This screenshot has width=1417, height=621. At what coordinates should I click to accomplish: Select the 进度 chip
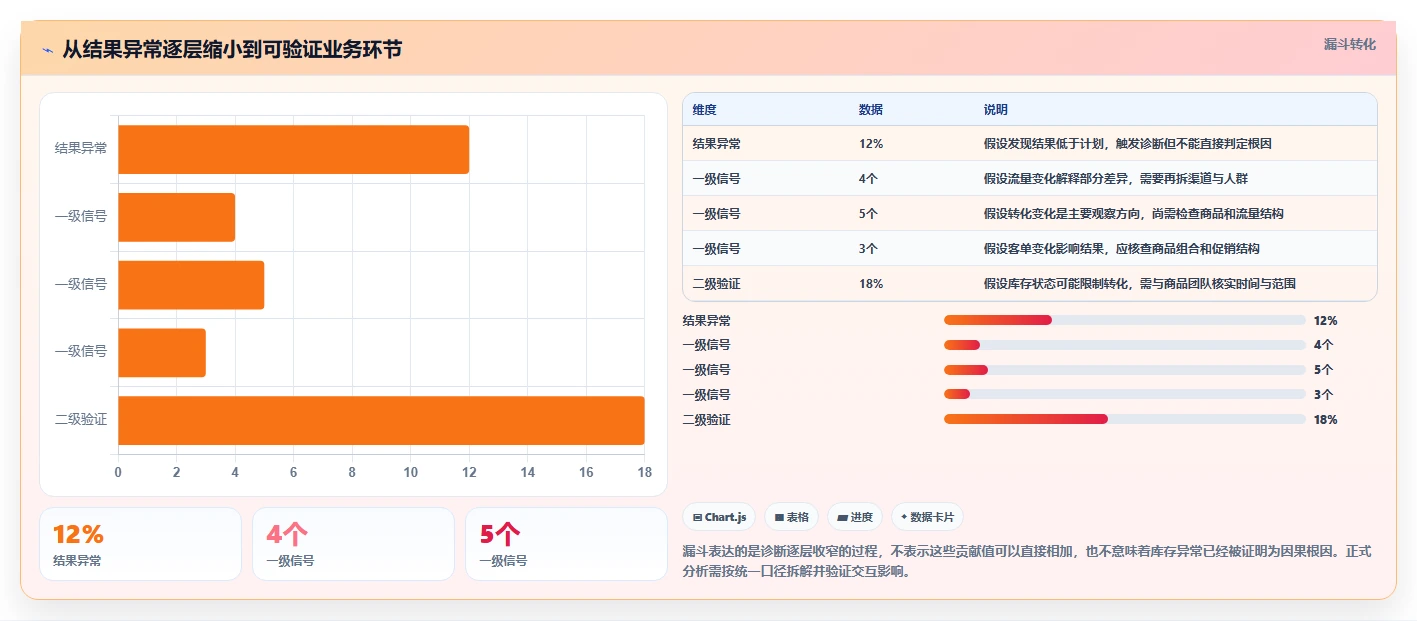855,517
